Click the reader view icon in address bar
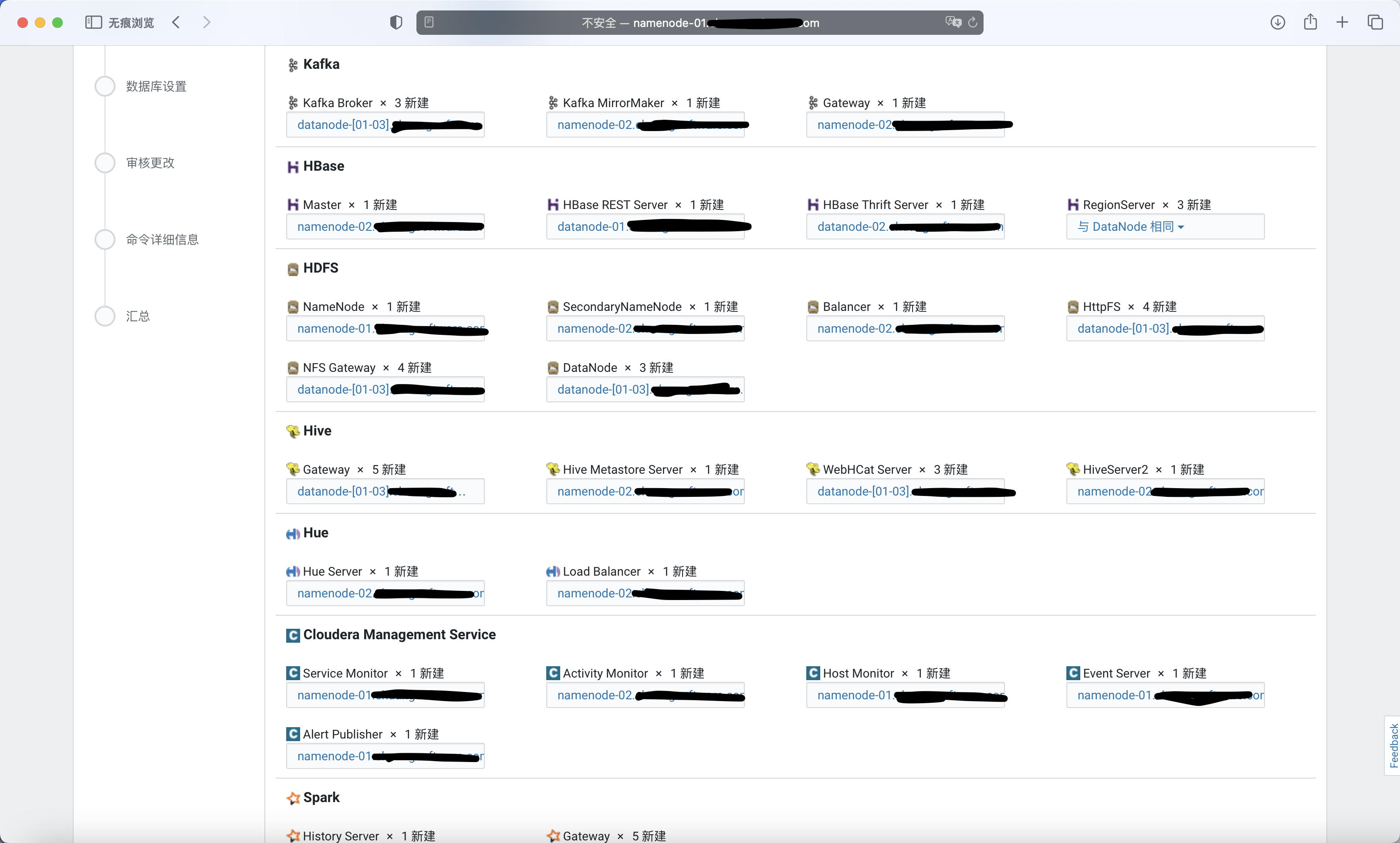Image resolution: width=1400 pixels, height=843 pixels. tap(429, 22)
